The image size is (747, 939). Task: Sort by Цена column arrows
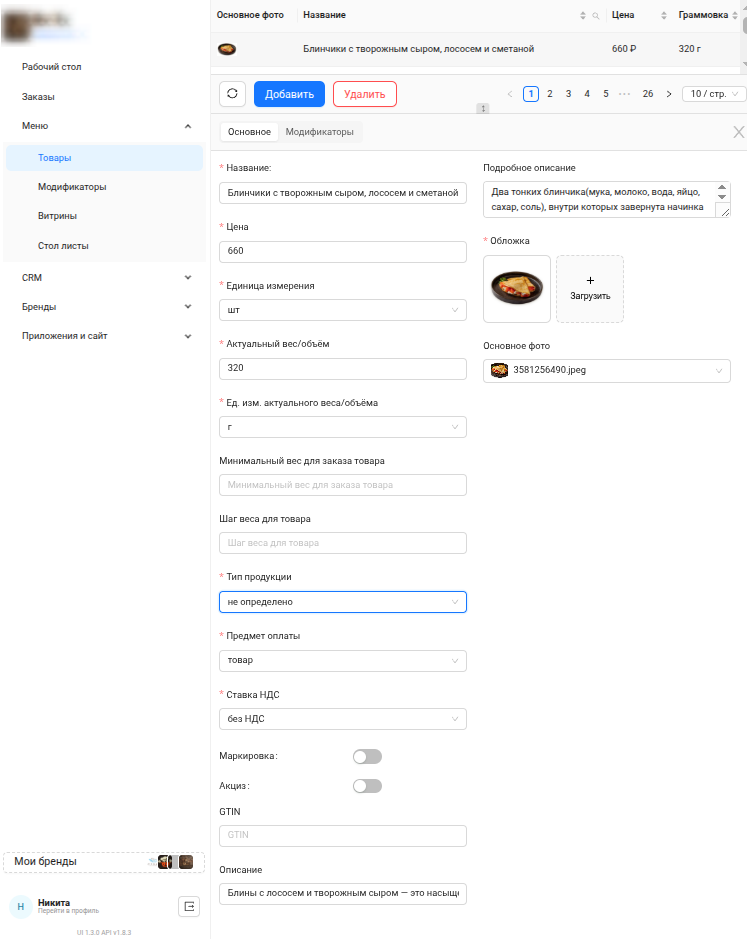663,16
